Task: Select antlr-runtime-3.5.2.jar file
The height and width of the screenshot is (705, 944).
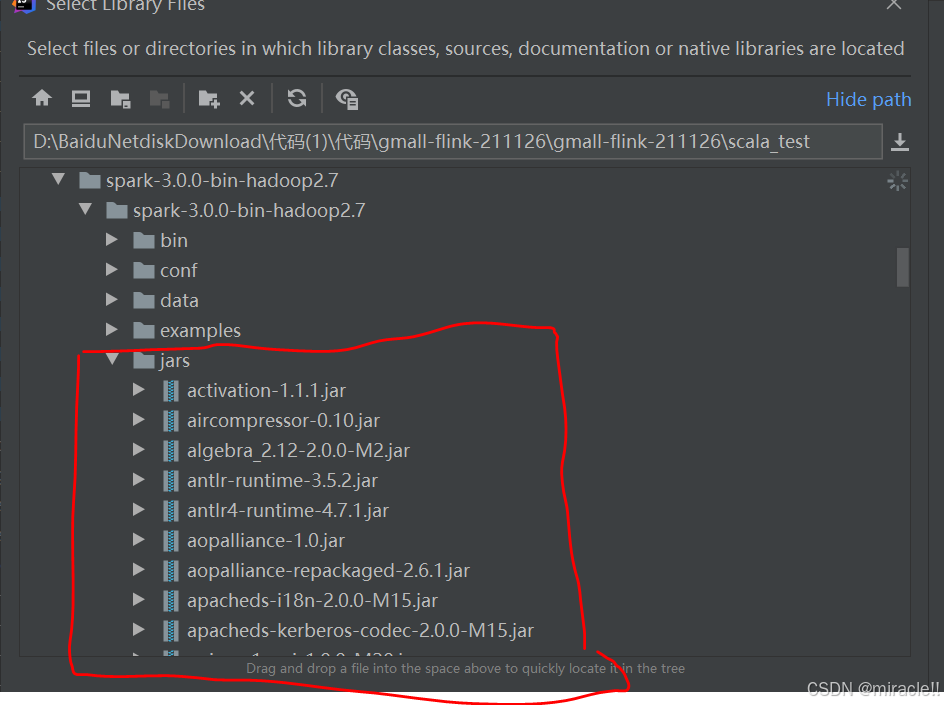Action: tap(270, 481)
